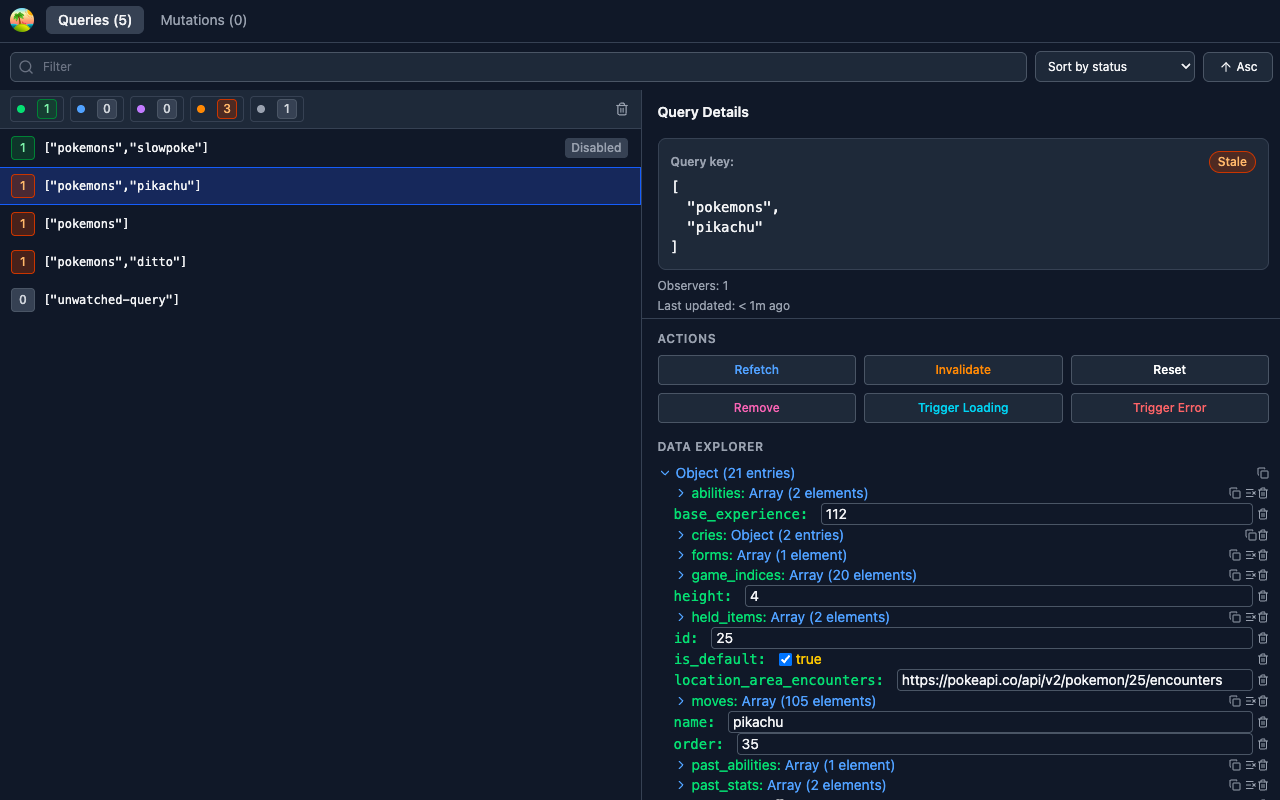The width and height of the screenshot is (1280, 800).
Task: Delete the height entry
Action: (x=1263, y=596)
